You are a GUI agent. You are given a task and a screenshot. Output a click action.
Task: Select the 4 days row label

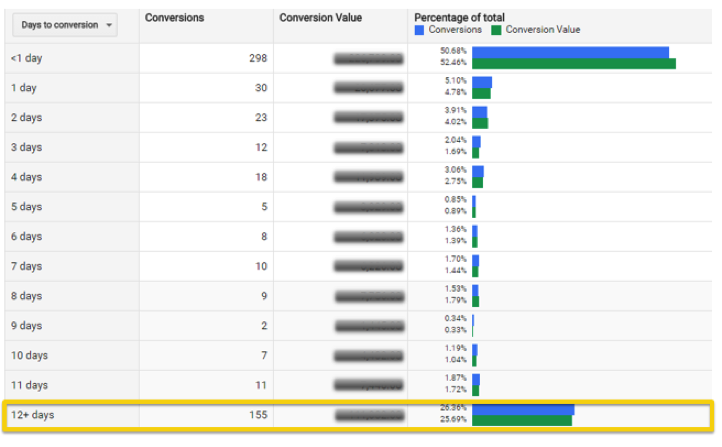(27, 177)
